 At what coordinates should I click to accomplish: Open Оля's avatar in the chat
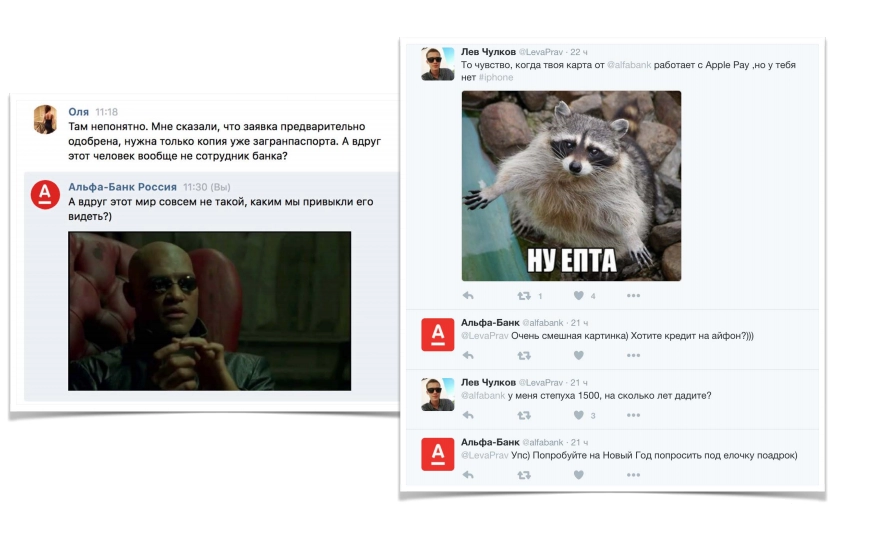point(45,119)
